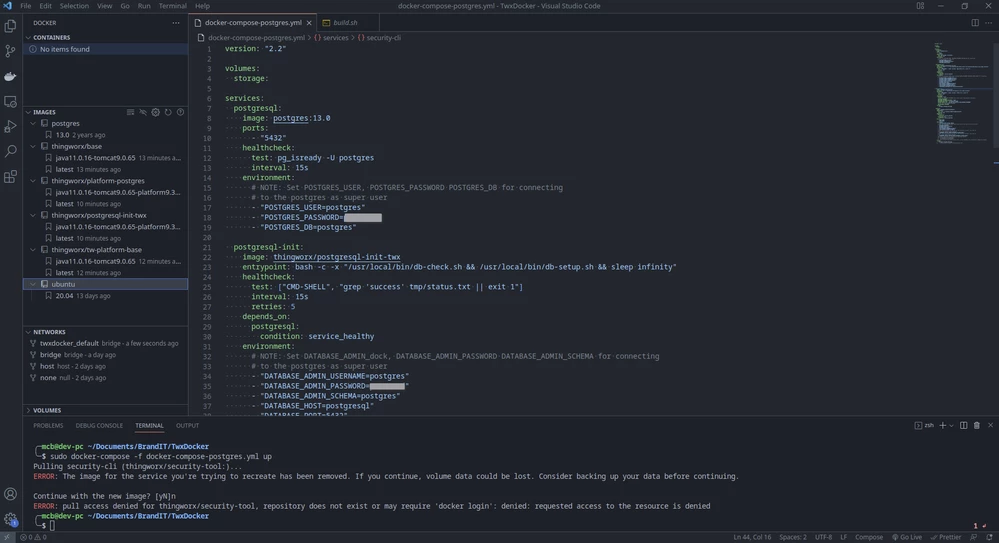Change encoding via UTF-8
Image resolution: width=999 pixels, height=543 pixels.
823,537
